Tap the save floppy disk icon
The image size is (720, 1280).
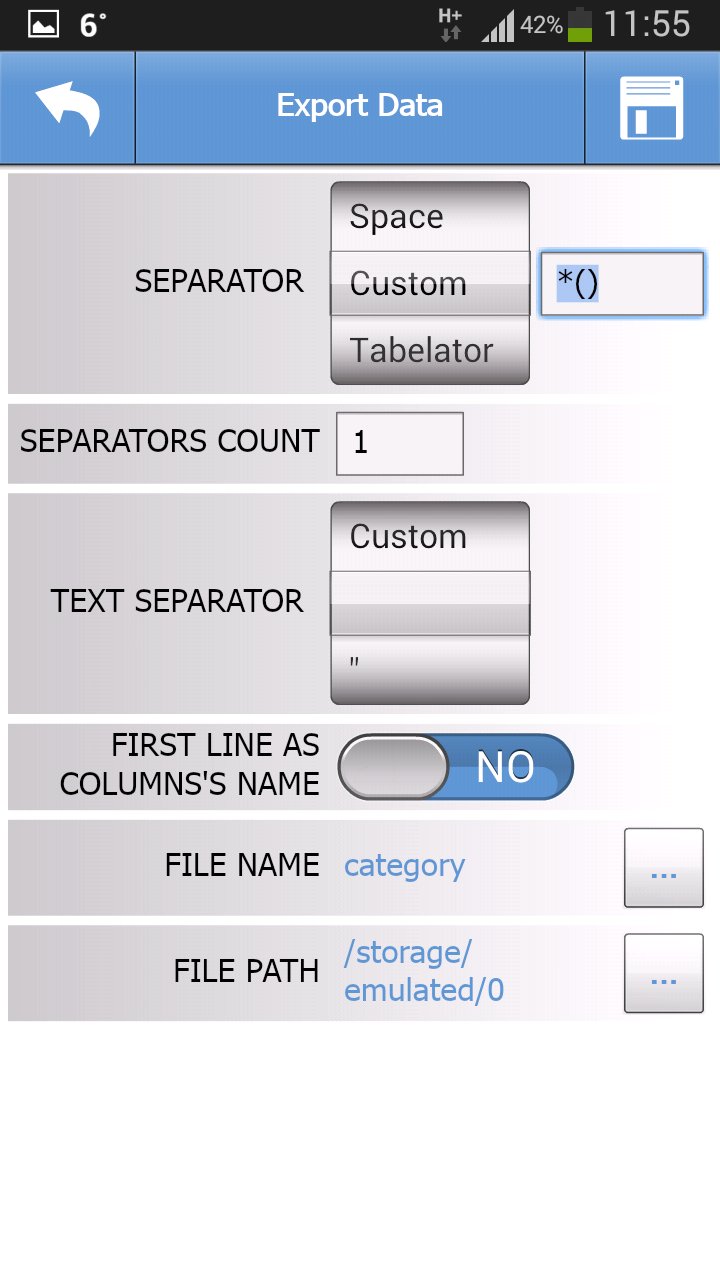652,108
